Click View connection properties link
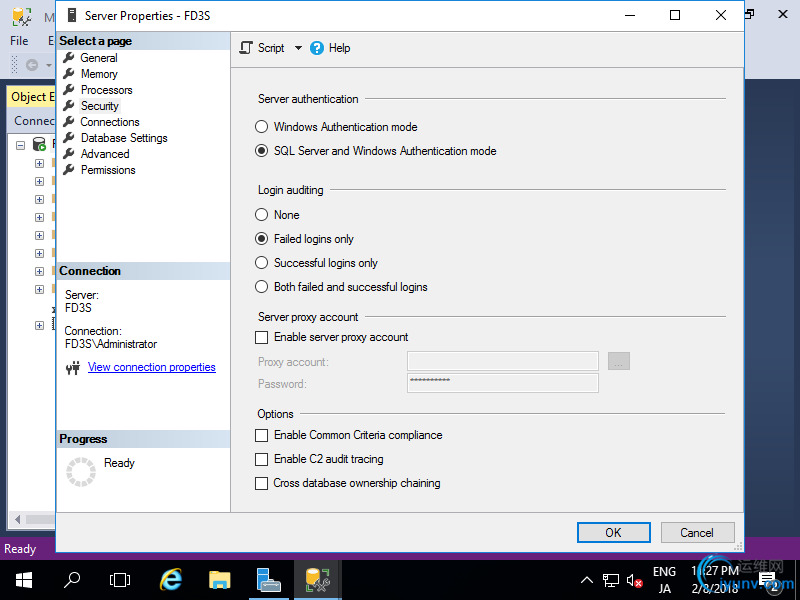Image resolution: width=800 pixels, height=600 pixels. (x=152, y=367)
